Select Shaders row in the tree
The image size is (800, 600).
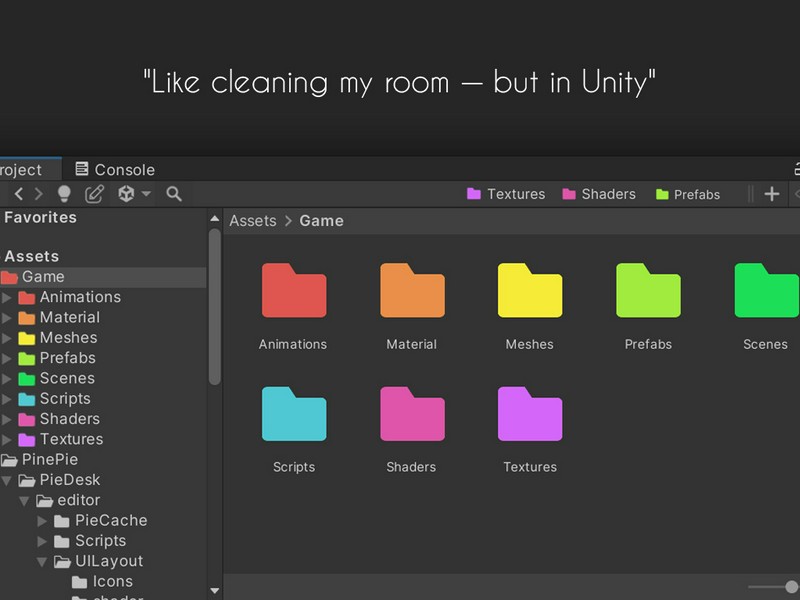tap(103, 419)
